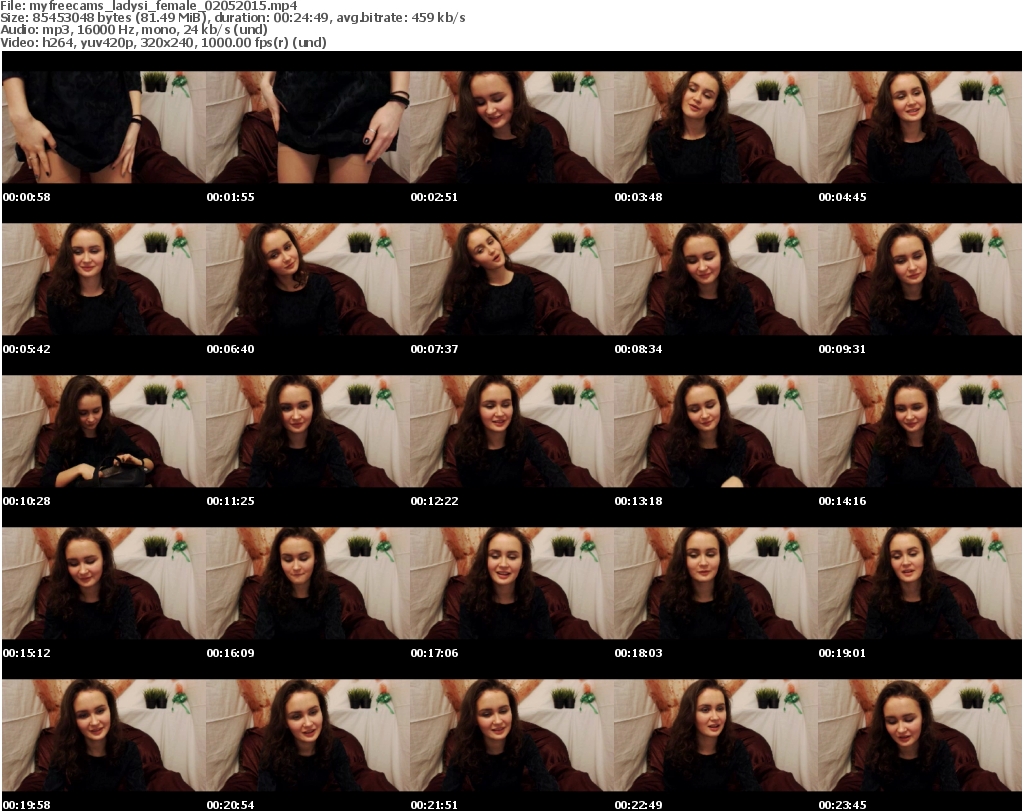
Task: Select the thumbnail above timestamp 00:14:16
Action: [x=920, y=432]
